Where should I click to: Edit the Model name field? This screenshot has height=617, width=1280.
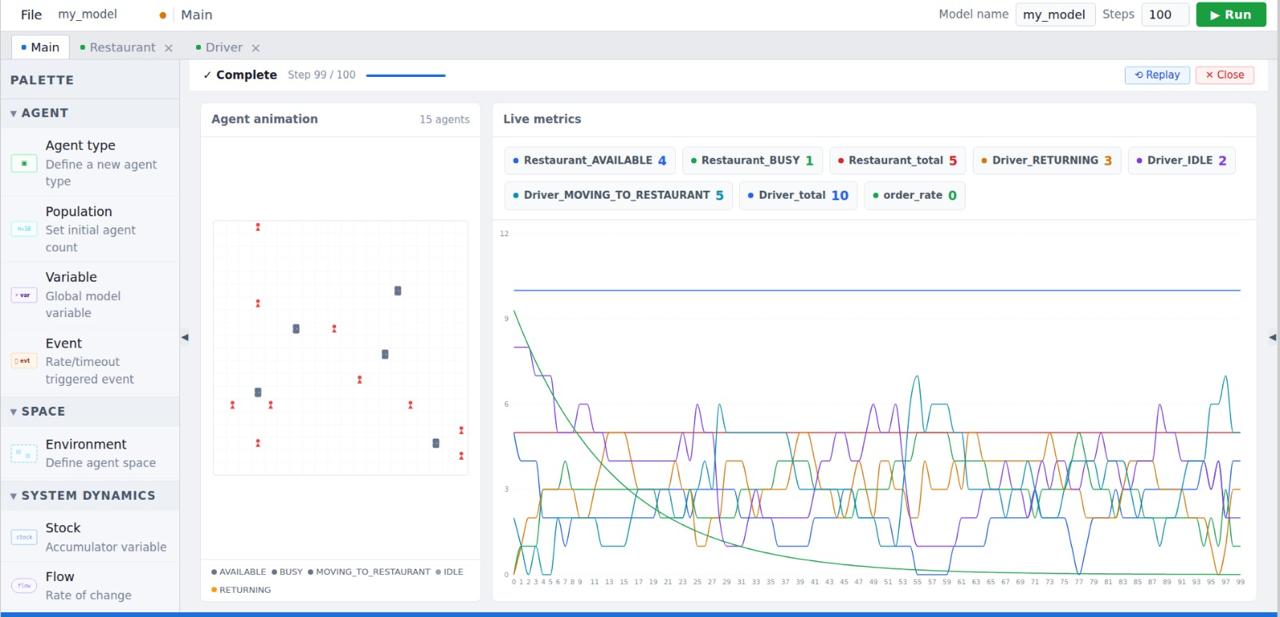click(1055, 15)
